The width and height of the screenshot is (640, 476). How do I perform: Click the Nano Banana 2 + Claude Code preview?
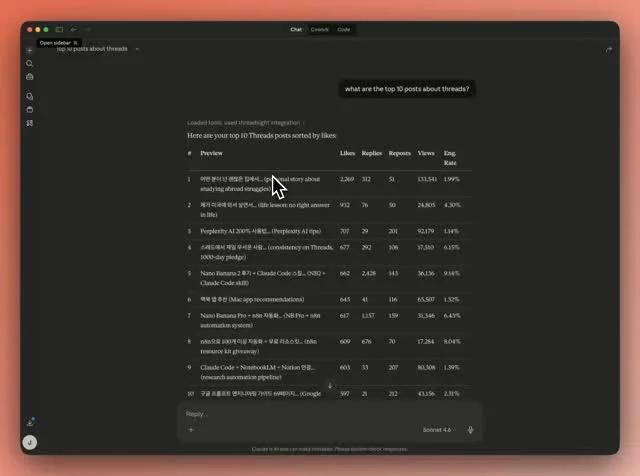[263, 278]
